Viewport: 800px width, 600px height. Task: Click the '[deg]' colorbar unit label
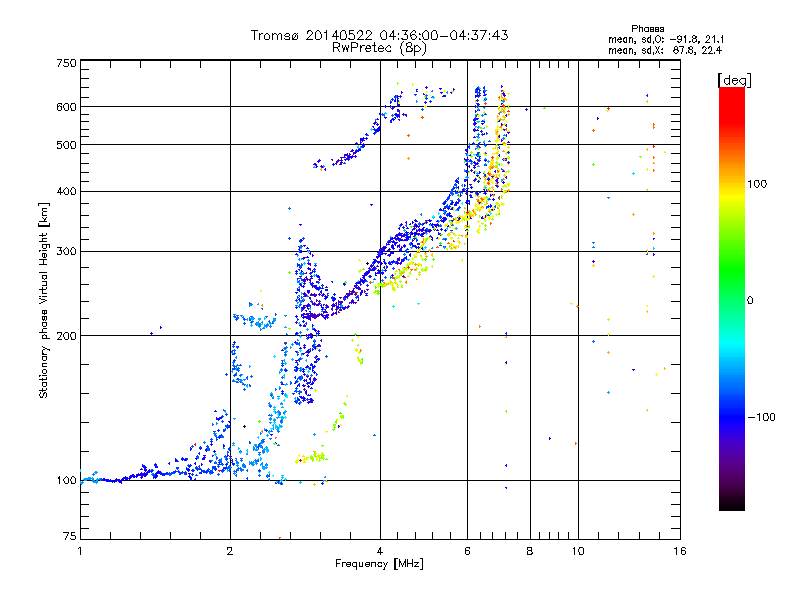734,80
